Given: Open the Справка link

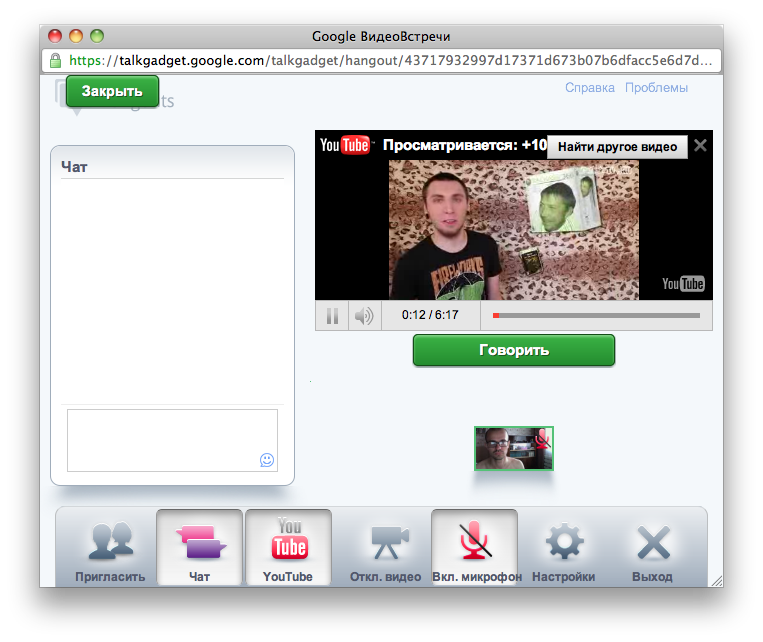Looking at the screenshot, I should [x=589, y=88].
